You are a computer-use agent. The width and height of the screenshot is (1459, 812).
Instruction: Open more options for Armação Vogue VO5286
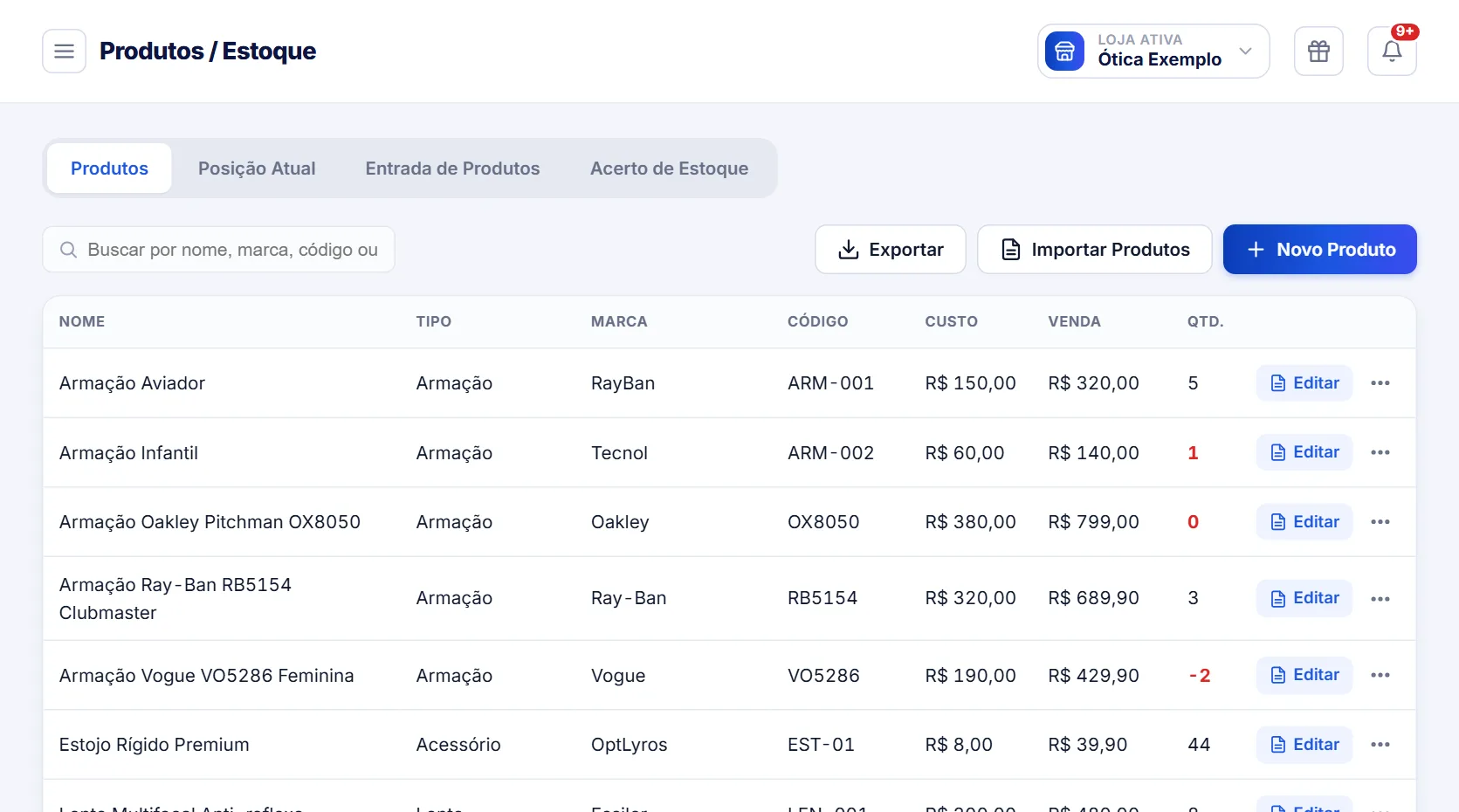point(1380,675)
